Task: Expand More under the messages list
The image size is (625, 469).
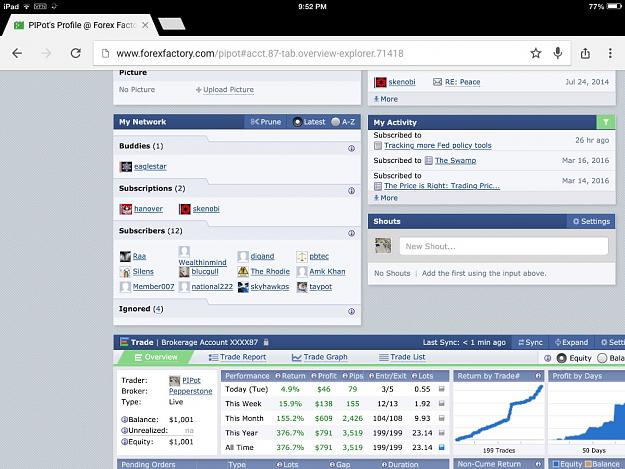Action: click(386, 99)
